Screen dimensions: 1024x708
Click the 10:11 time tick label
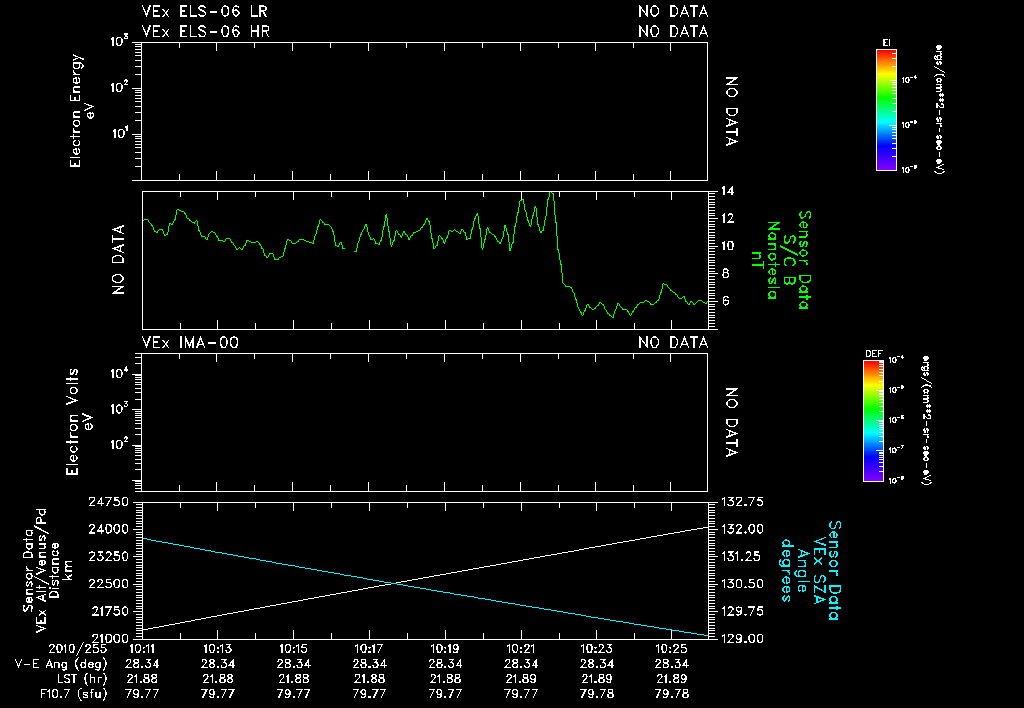pyautogui.click(x=142, y=649)
